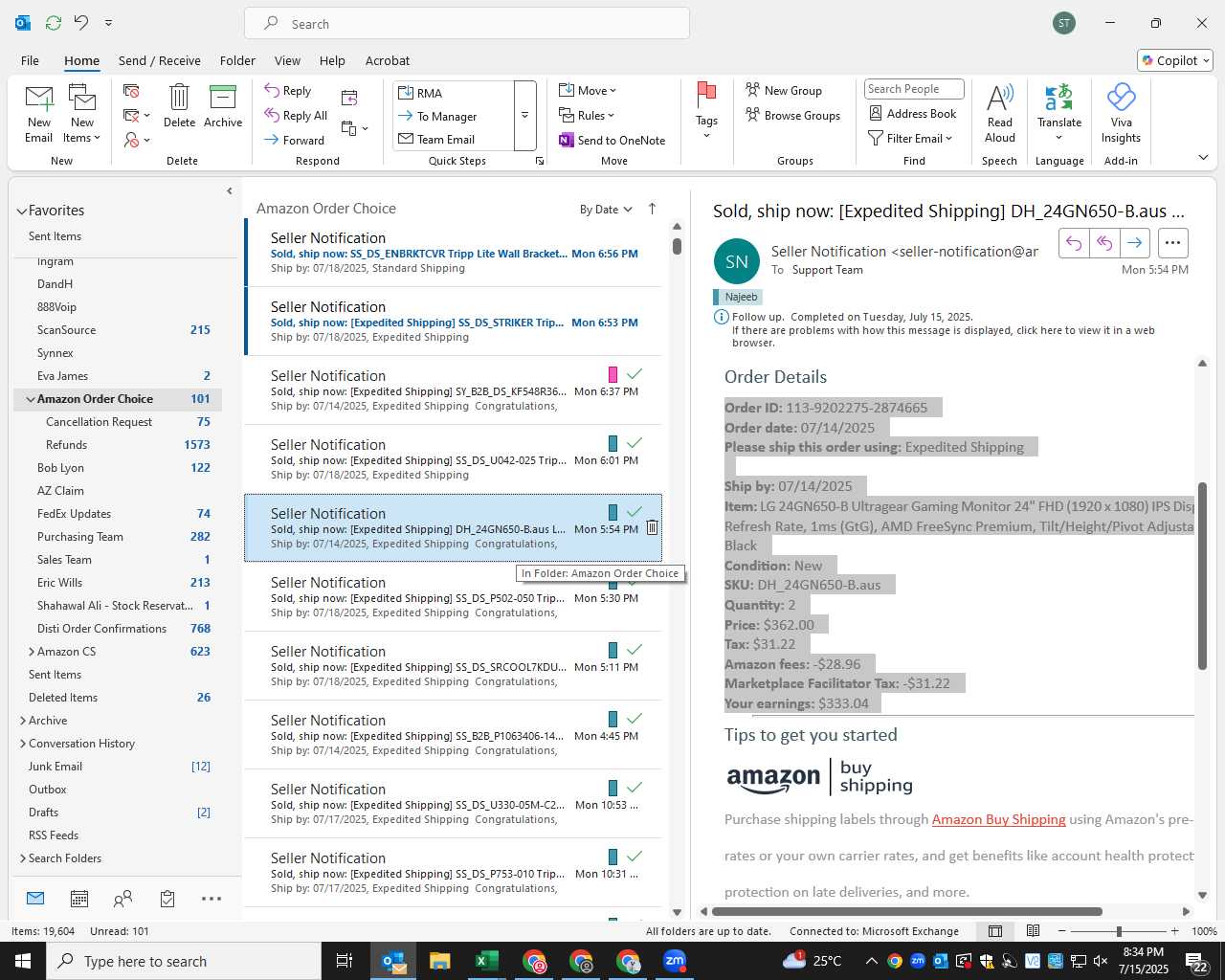Switch to Mail view in the navigation bar

[x=35, y=899]
